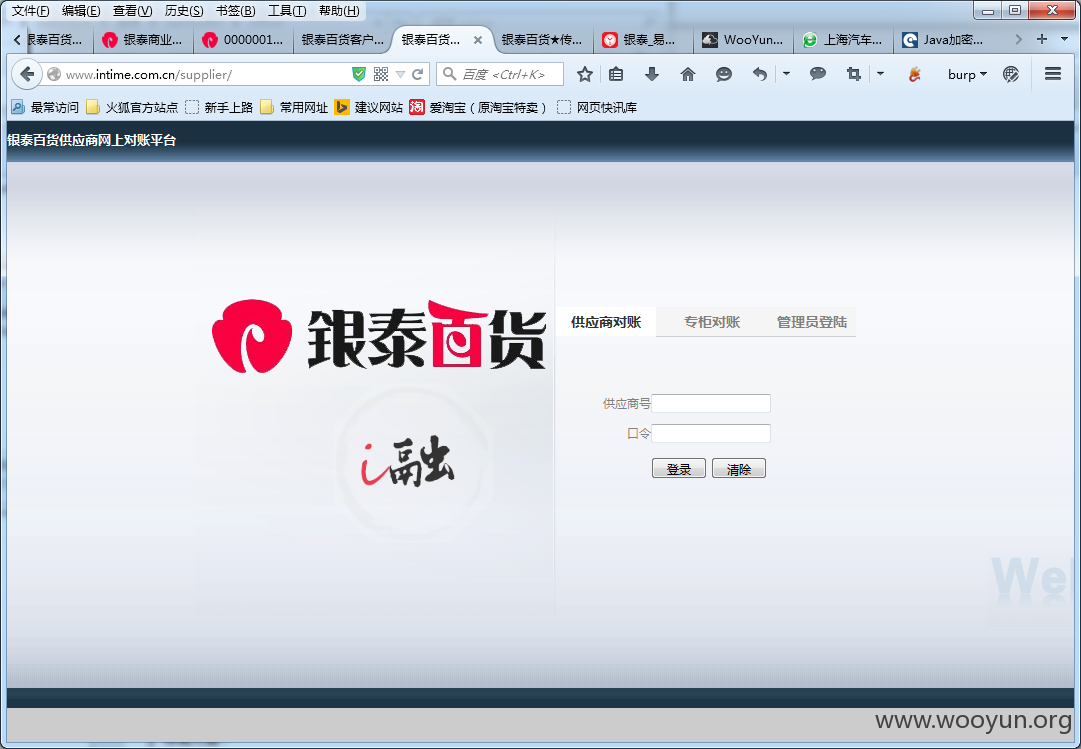Open the list all tabs dropdown arrow
The height and width of the screenshot is (749, 1081).
[x=1064, y=39]
